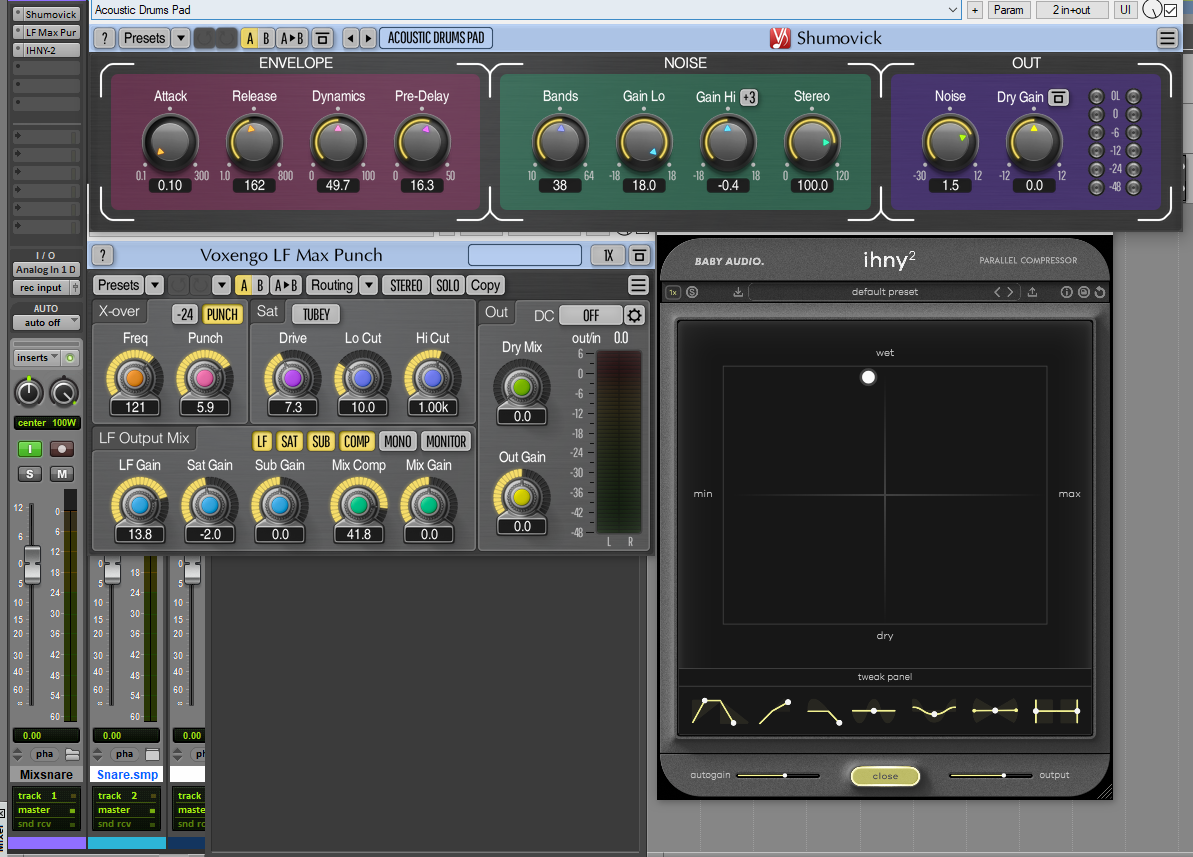Click the X-over section tab
Image resolution: width=1193 pixels, height=857 pixels.
(x=119, y=311)
